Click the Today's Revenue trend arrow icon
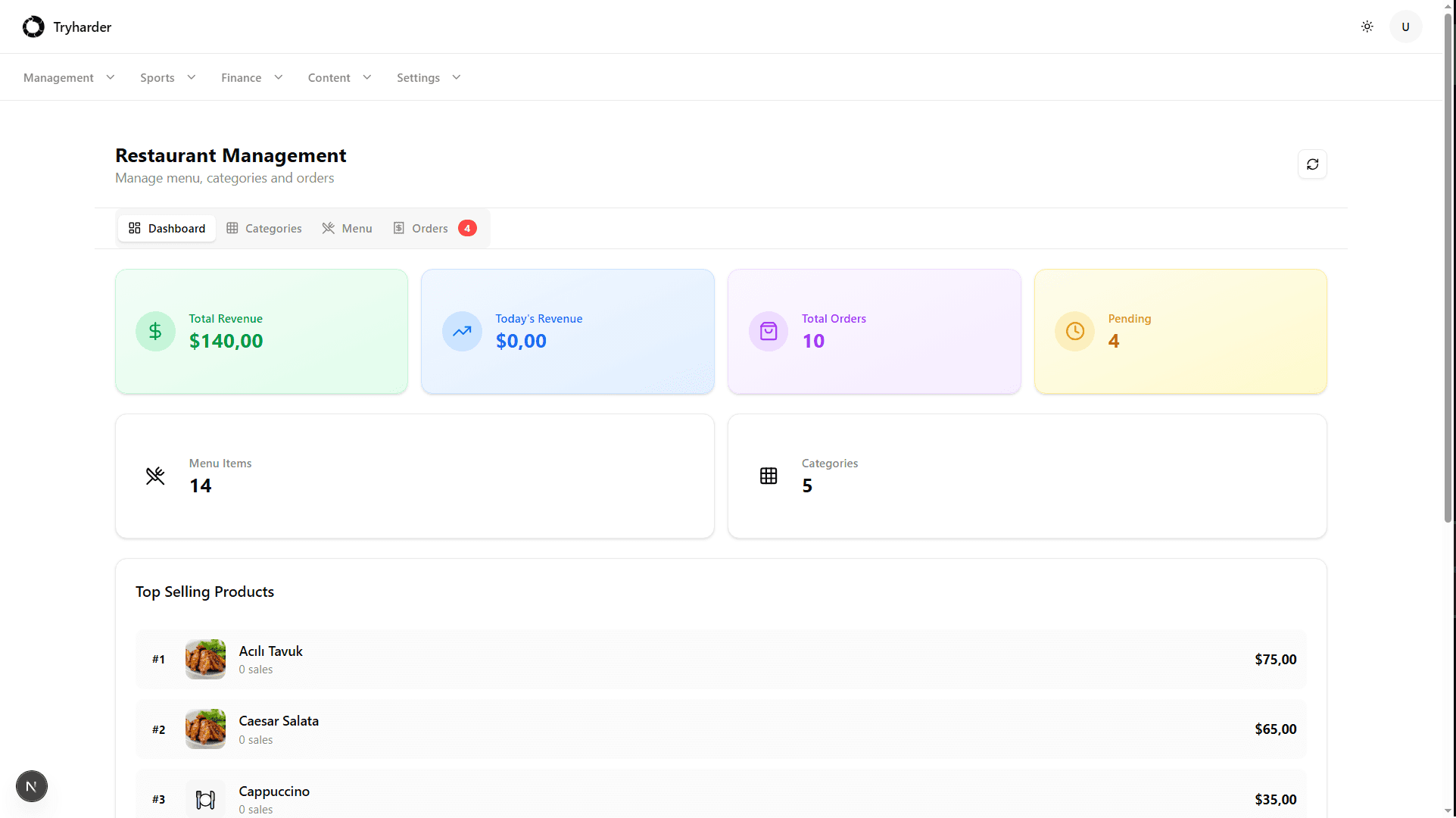The width and height of the screenshot is (1456, 818). pyautogui.click(x=462, y=331)
